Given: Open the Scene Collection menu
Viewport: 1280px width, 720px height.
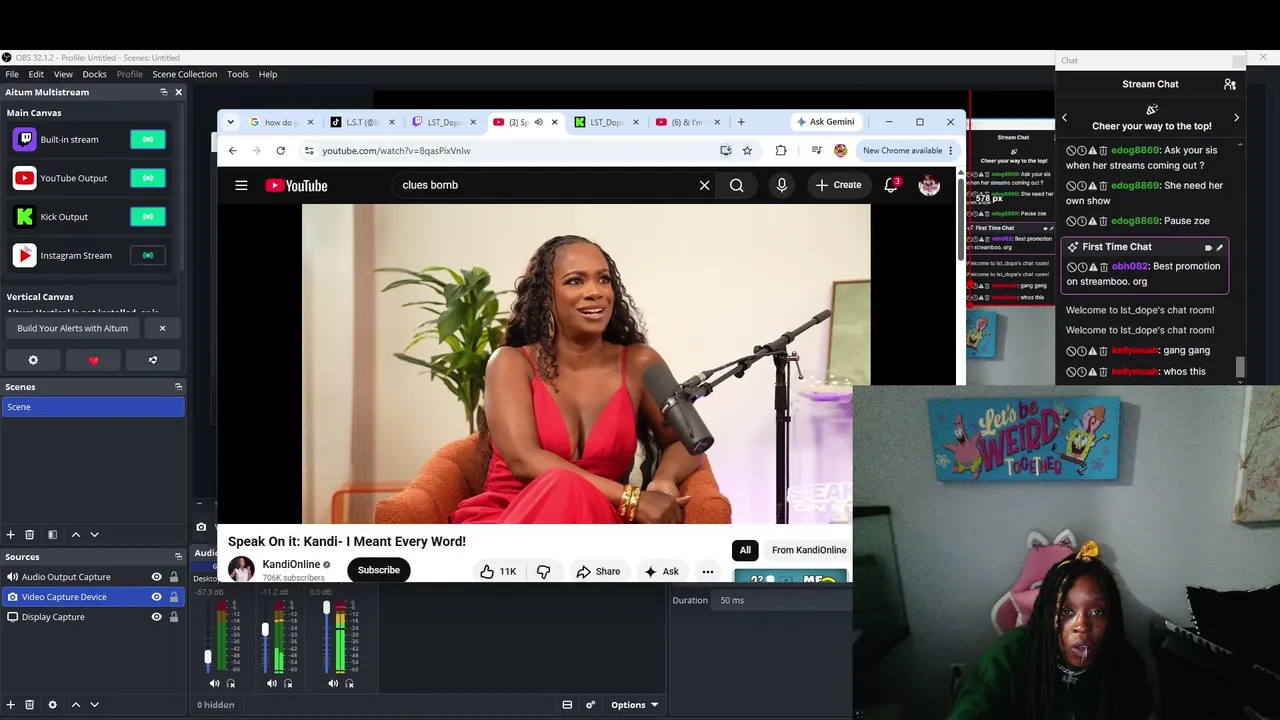Looking at the screenshot, I should tap(184, 74).
